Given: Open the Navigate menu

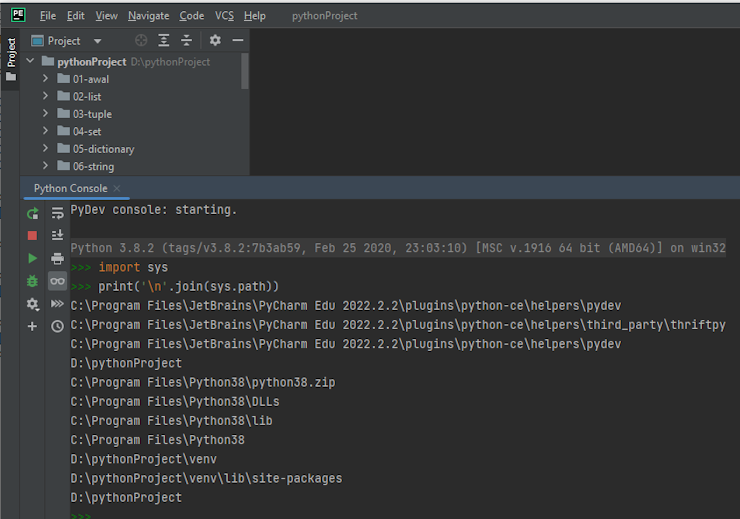Looking at the screenshot, I should pyautogui.click(x=148, y=16).
